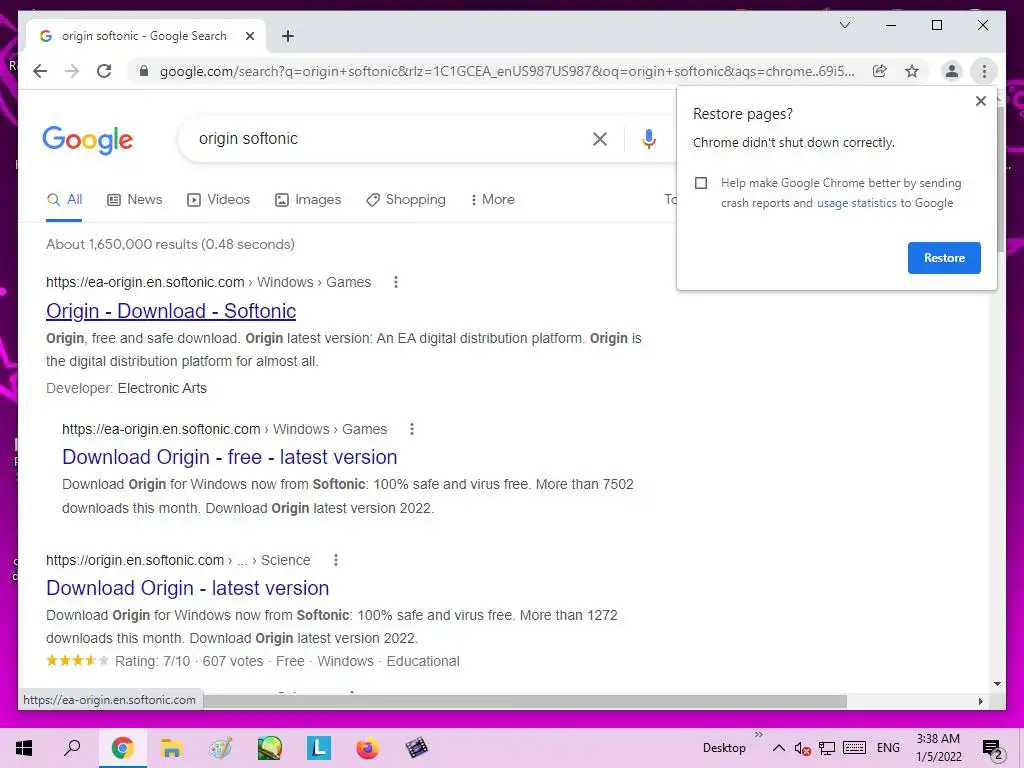Click the forward navigation arrow
This screenshot has width=1024, height=768.
pyautogui.click(x=72, y=71)
